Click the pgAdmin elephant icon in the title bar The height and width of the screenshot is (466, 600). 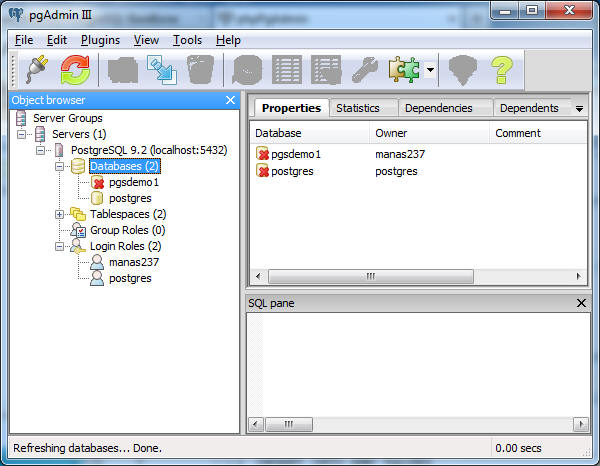16,15
